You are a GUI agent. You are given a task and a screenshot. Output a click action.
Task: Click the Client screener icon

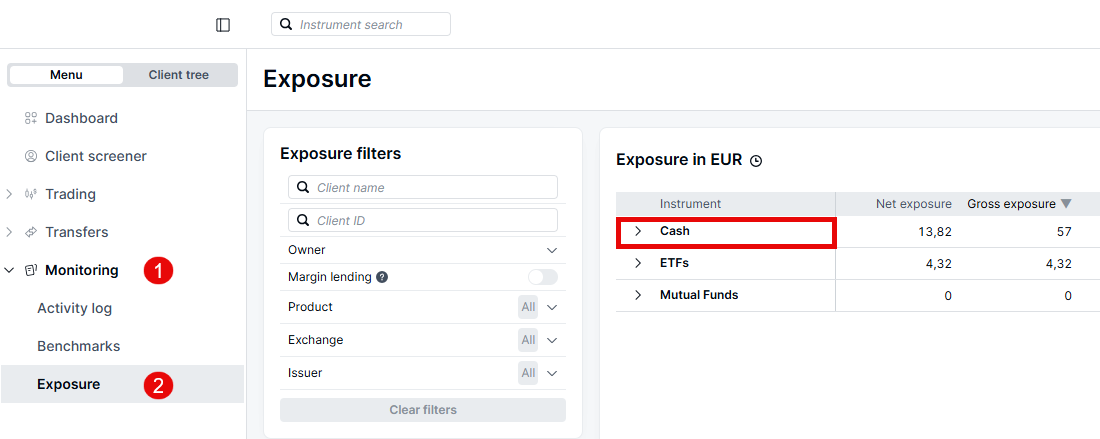(x=31, y=156)
